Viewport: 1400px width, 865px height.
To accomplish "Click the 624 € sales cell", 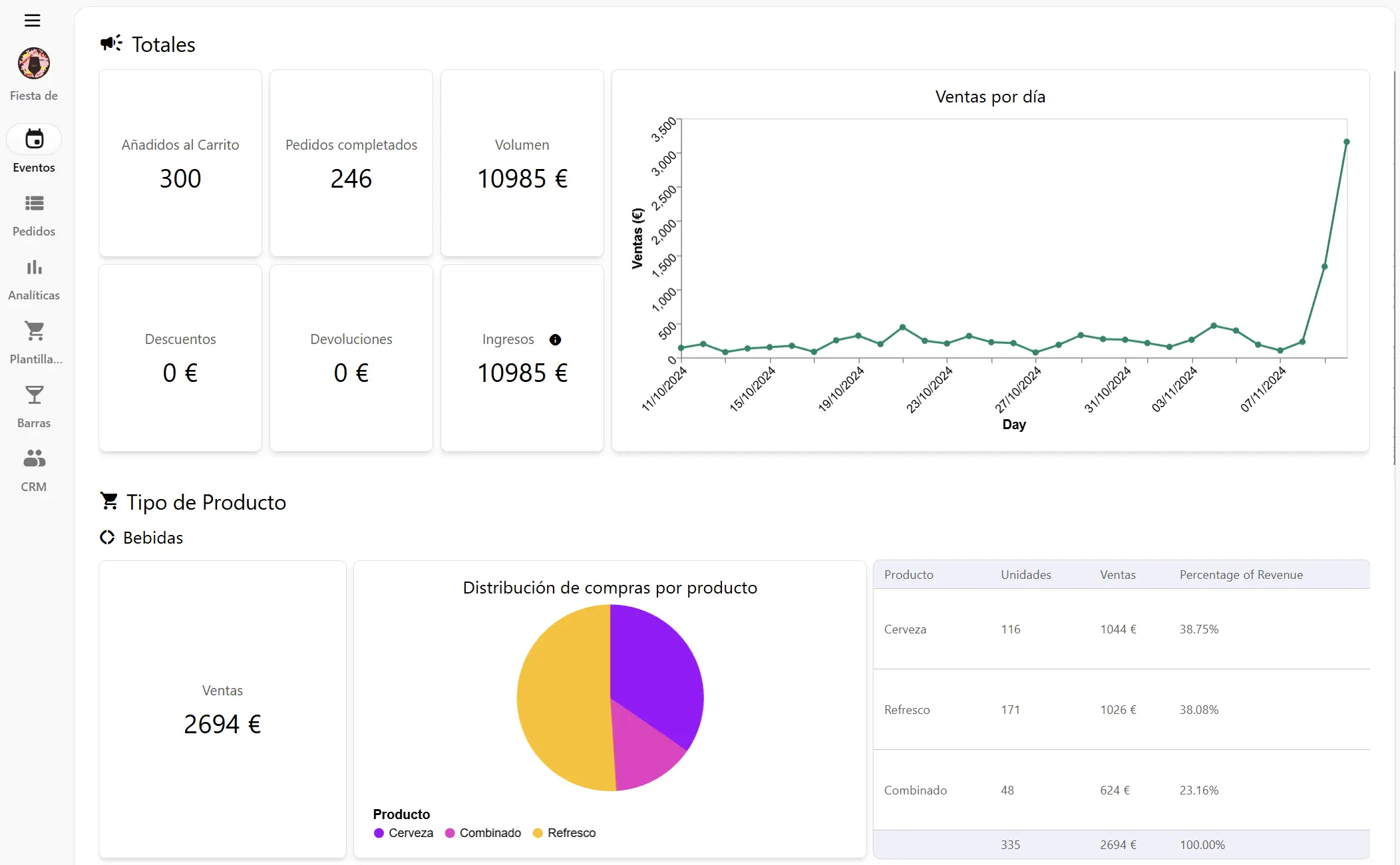I will [1115, 790].
